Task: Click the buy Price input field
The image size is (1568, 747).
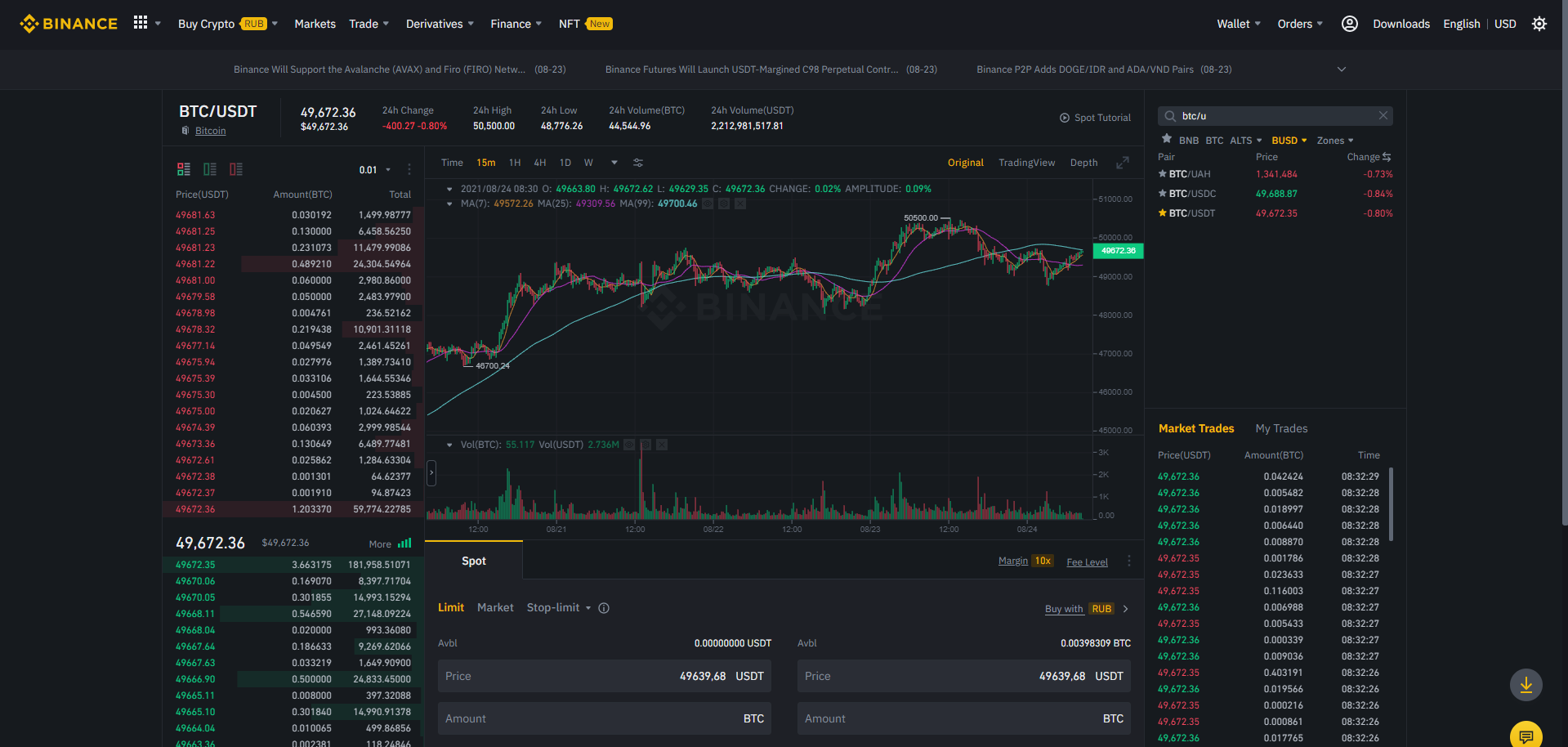Action: click(605, 676)
